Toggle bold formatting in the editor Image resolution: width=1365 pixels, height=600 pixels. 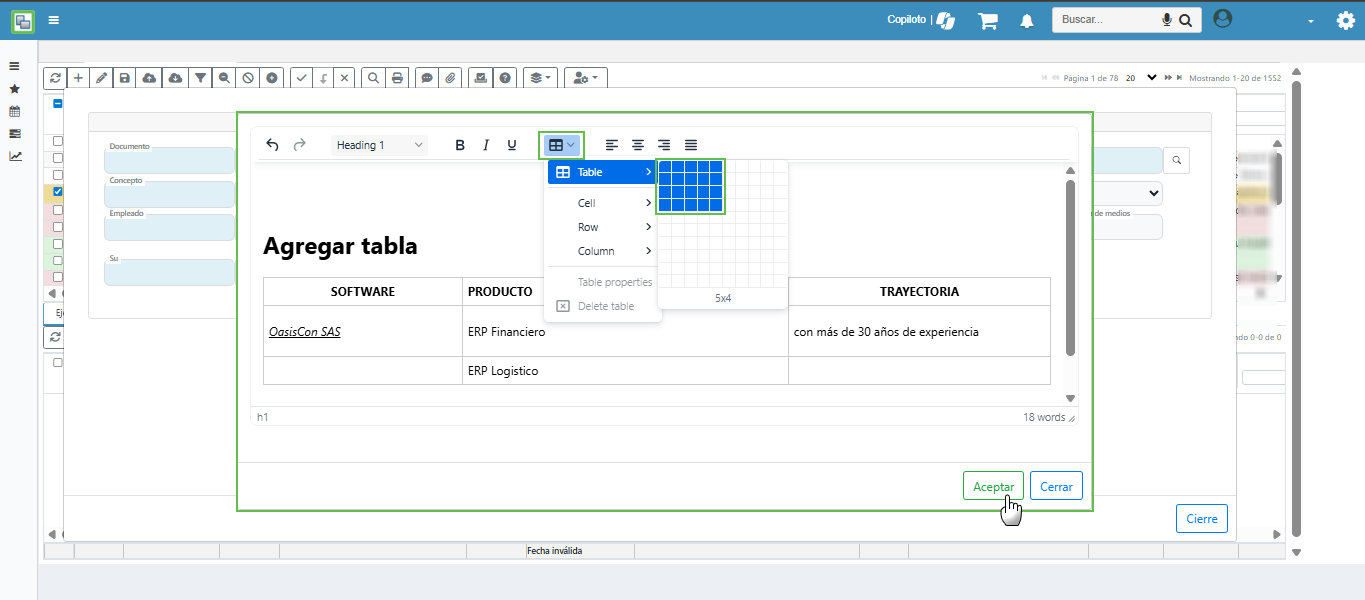460,145
